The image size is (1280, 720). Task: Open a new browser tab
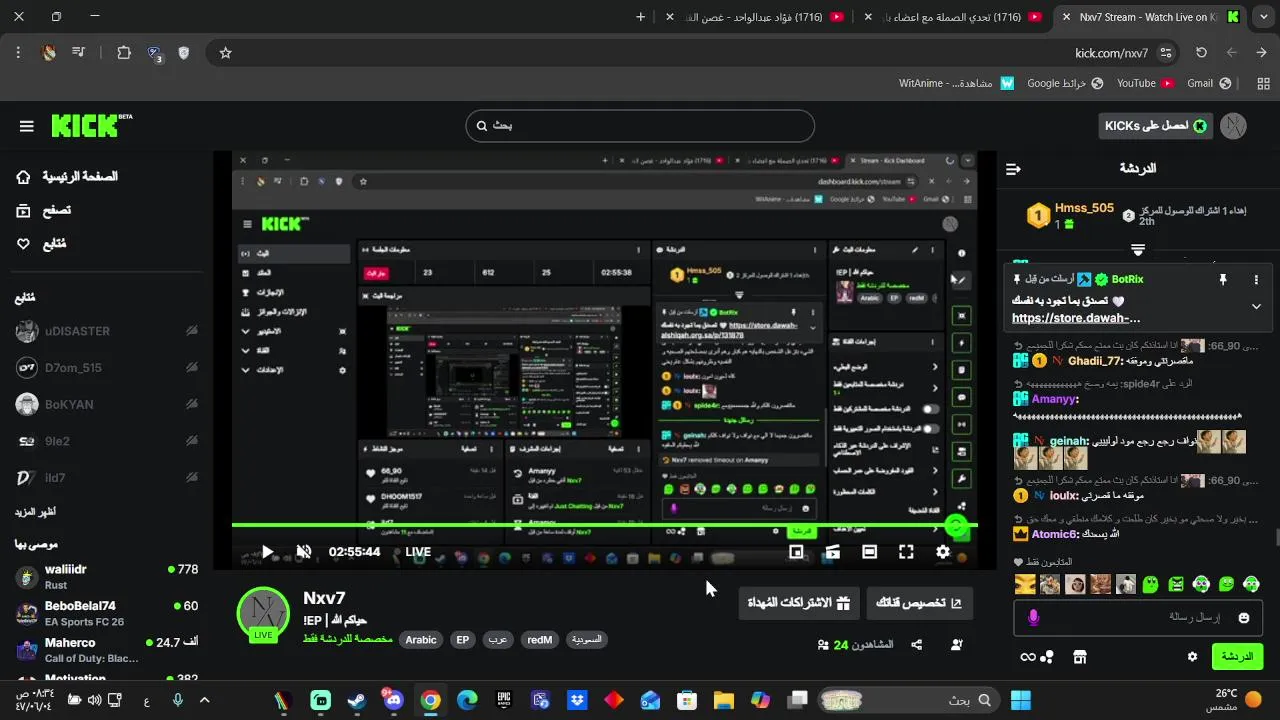click(641, 17)
